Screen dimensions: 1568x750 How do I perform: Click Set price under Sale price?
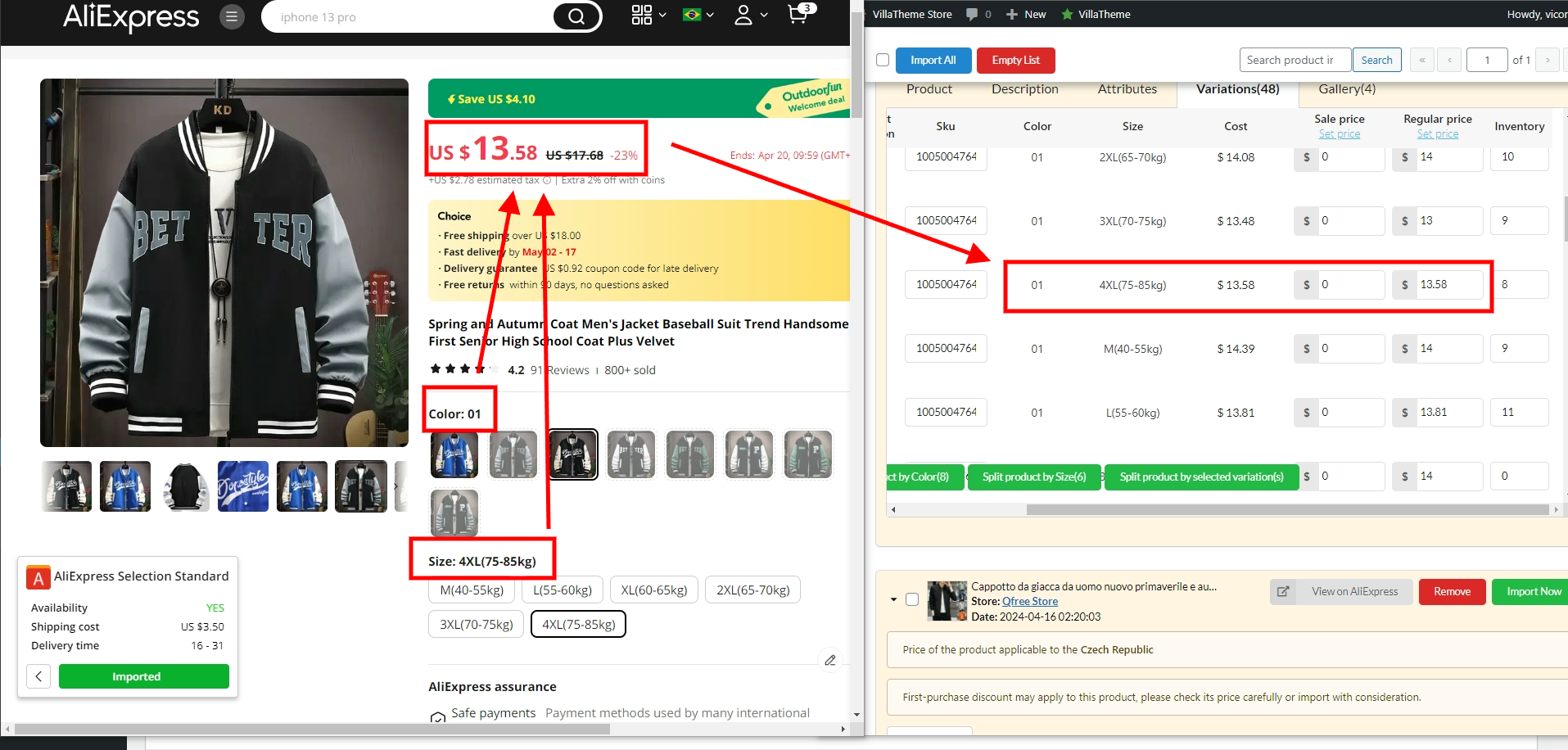tap(1340, 134)
